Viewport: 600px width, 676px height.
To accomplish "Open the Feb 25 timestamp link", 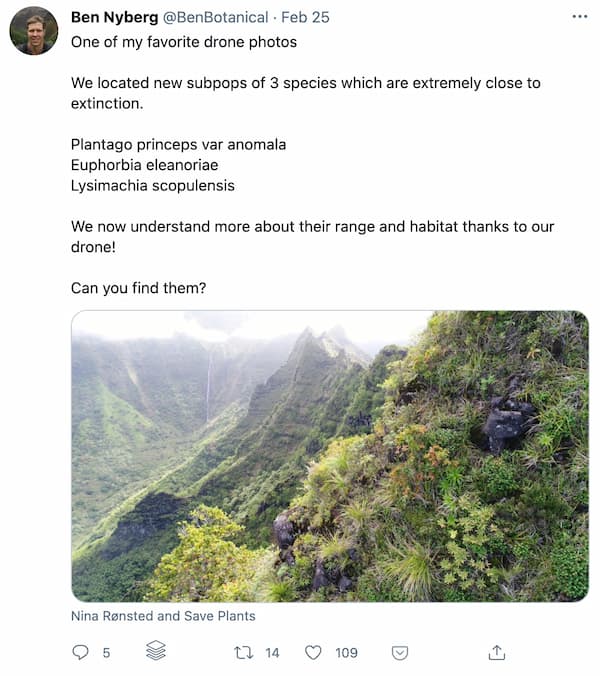I will coord(308,17).
